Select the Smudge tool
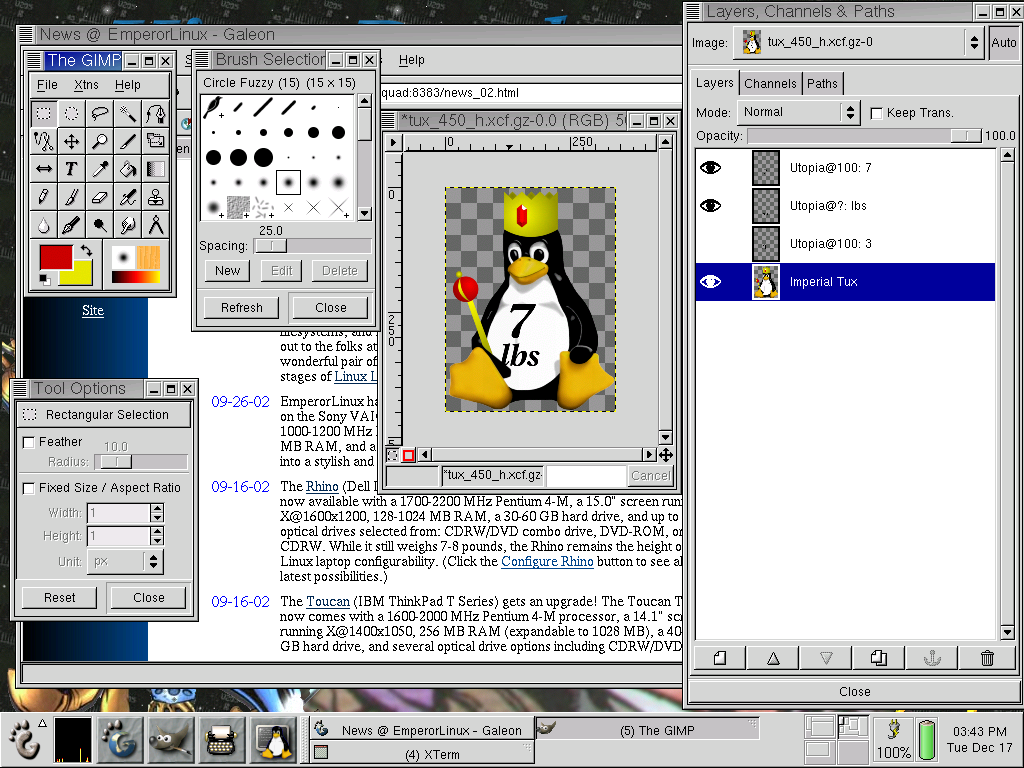This screenshot has height=768, width=1024. (x=127, y=225)
